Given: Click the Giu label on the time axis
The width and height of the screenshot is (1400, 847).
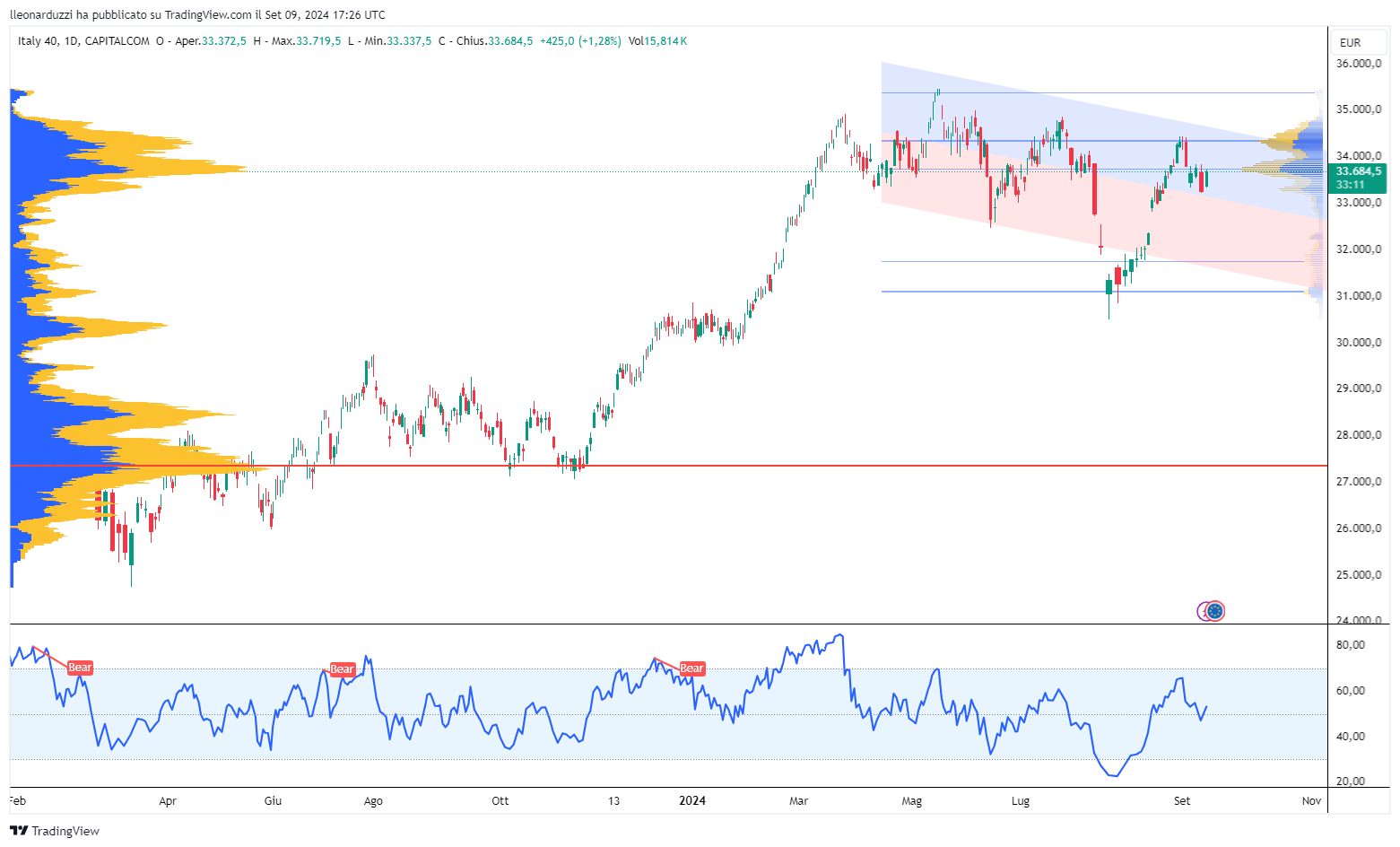Looking at the screenshot, I should 273,801.
